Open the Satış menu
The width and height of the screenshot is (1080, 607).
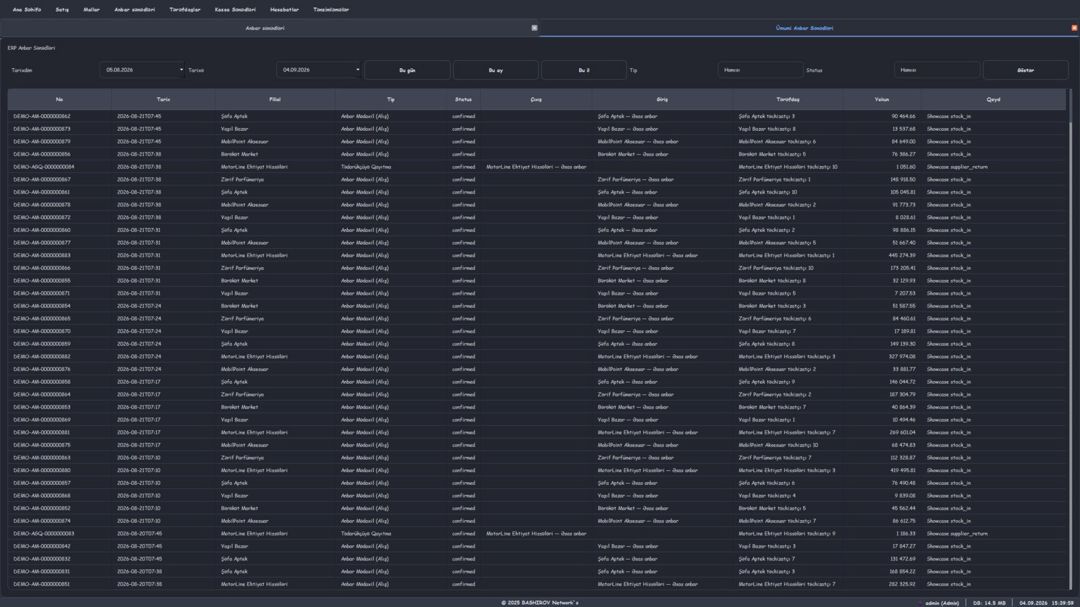[x=62, y=10]
